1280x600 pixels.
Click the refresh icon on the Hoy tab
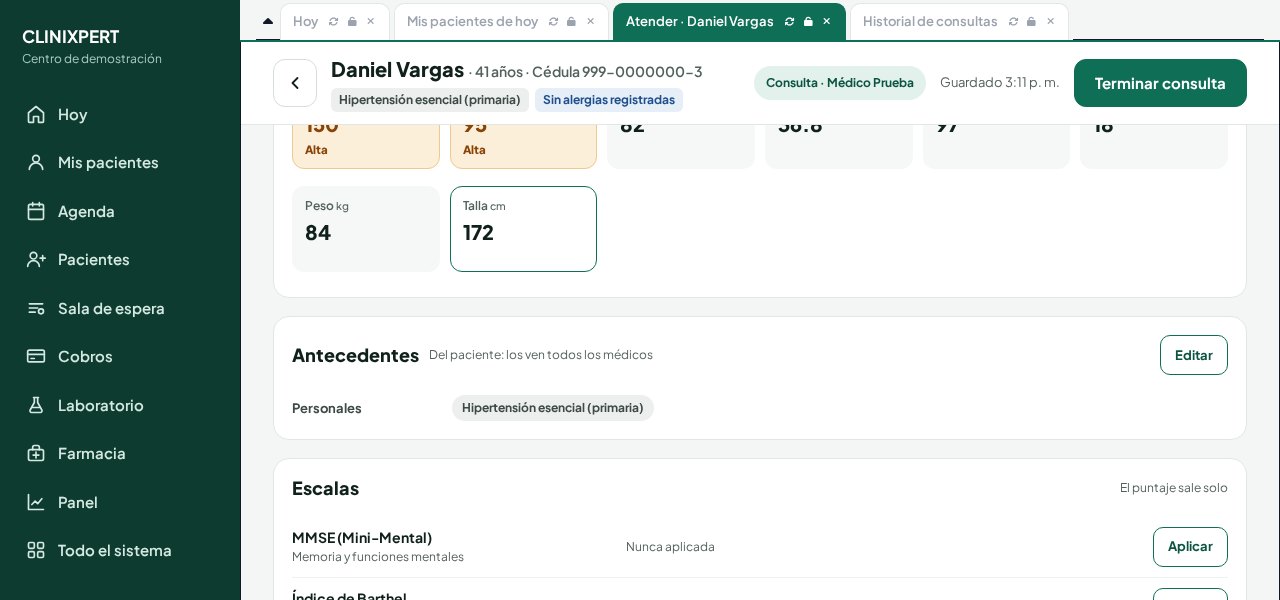333,21
